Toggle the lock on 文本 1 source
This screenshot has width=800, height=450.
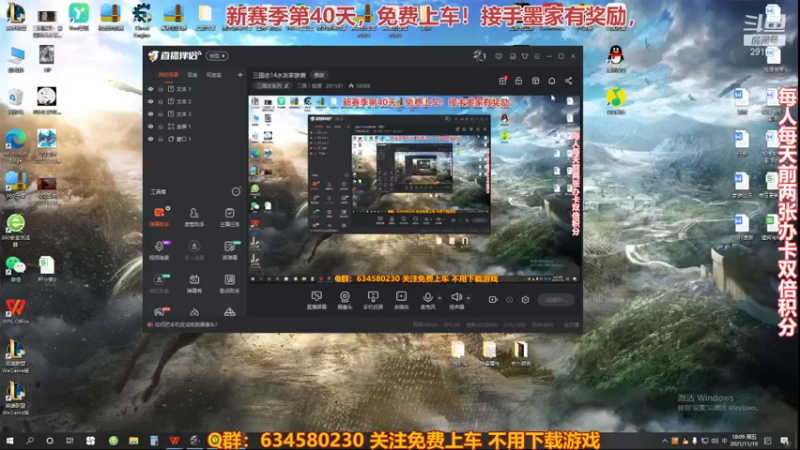tap(160, 89)
